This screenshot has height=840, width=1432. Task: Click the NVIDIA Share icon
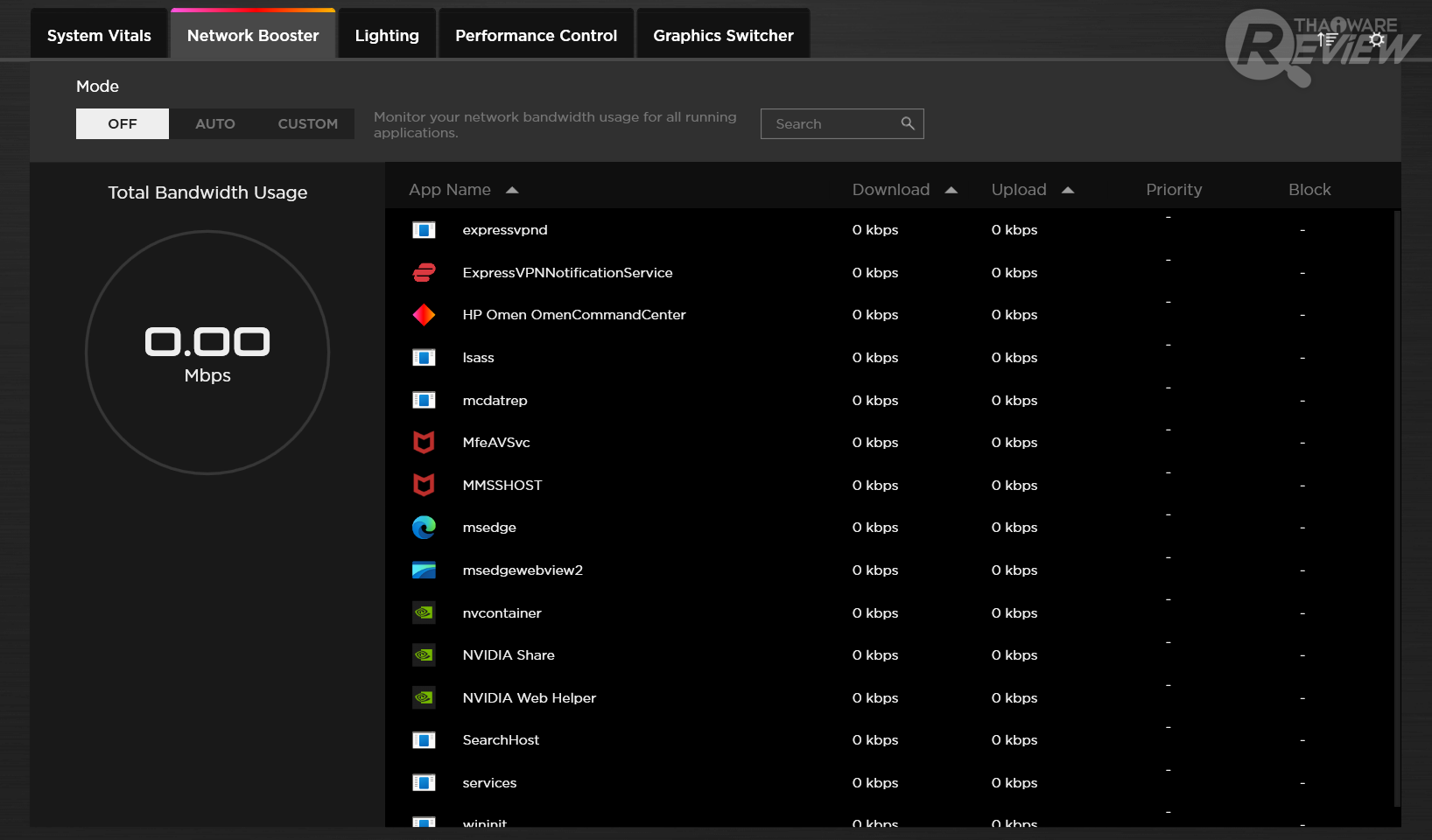click(x=424, y=655)
